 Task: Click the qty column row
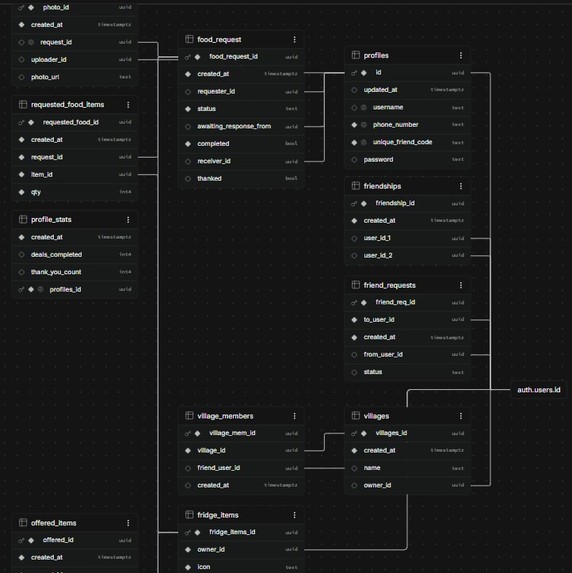point(75,192)
